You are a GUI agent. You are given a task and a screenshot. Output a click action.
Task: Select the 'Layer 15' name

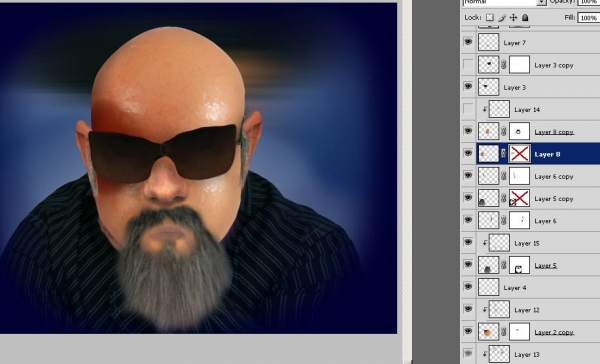coord(527,243)
